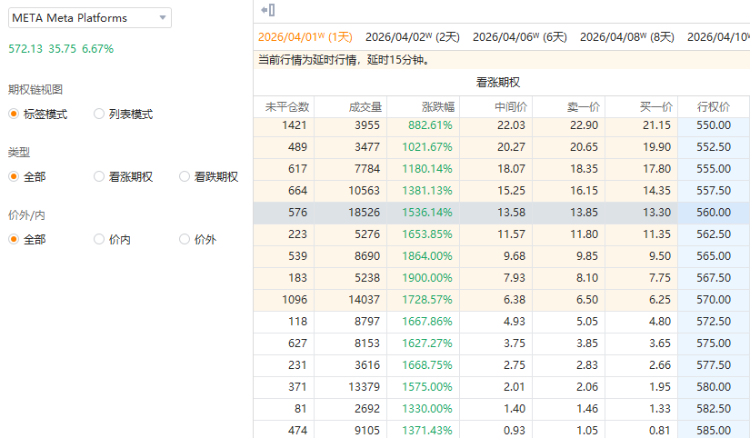This screenshot has width=750, height=438.
Task: Click the 570.00 strike price cell
Action: (713, 299)
